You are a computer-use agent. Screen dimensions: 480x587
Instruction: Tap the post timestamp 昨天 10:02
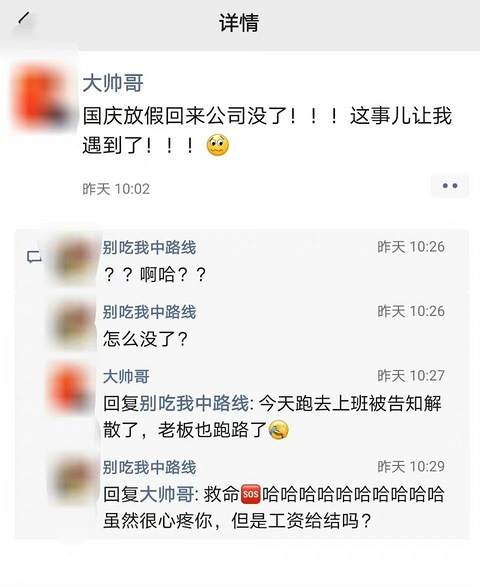point(116,189)
